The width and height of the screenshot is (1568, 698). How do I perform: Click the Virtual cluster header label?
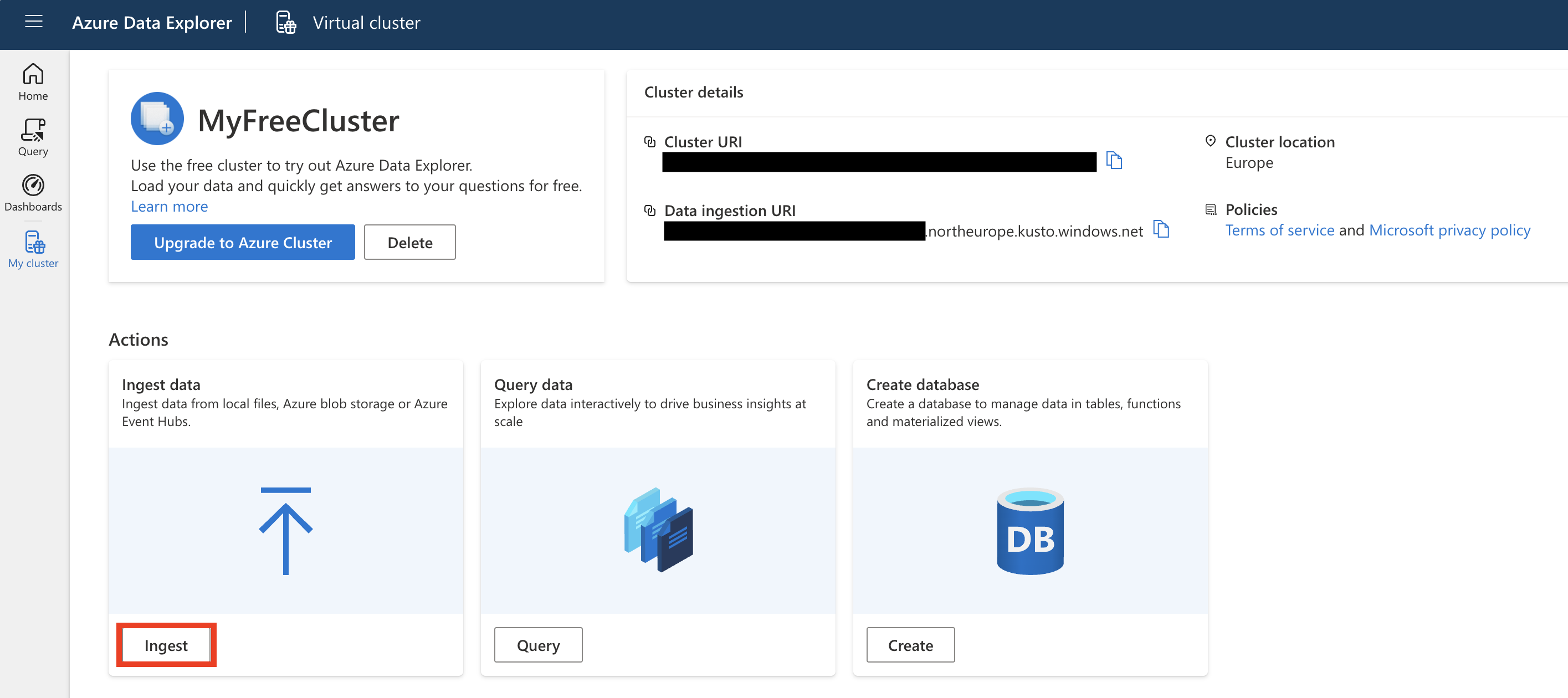(x=366, y=23)
